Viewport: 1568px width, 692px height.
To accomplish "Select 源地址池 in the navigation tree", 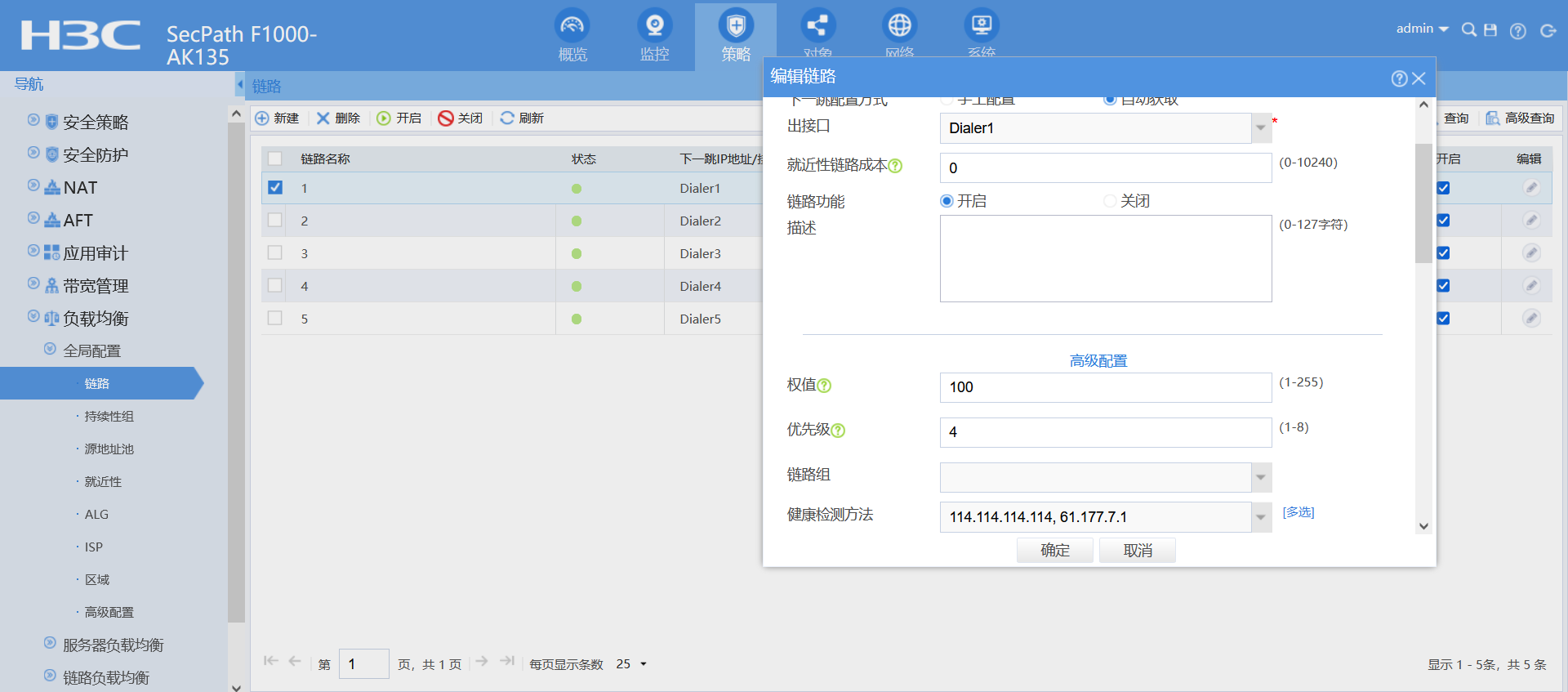I will (x=109, y=449).
